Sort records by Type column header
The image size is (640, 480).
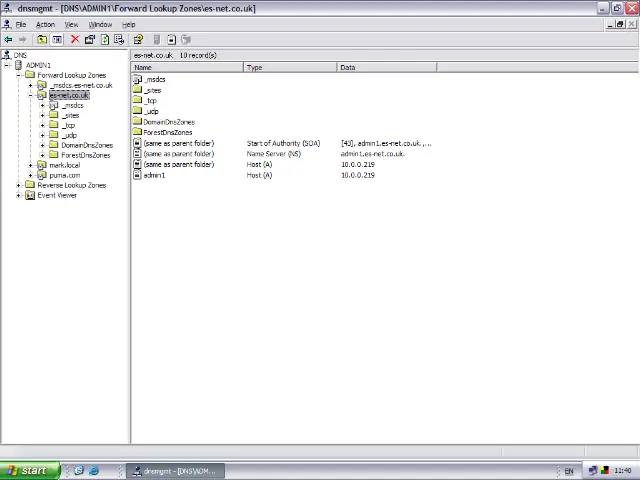[290, 67]
